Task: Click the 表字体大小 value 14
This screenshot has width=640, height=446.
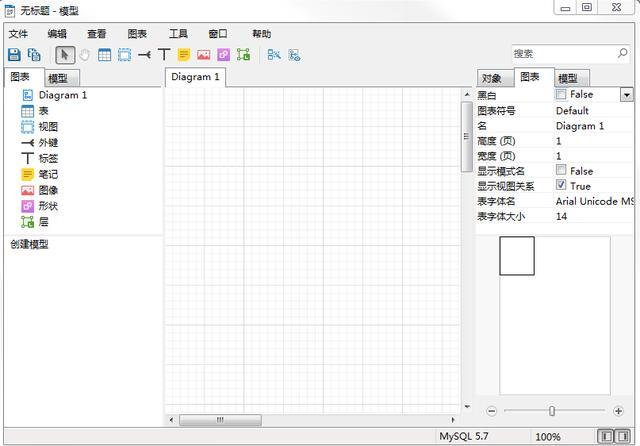Action: click(561, 216)
